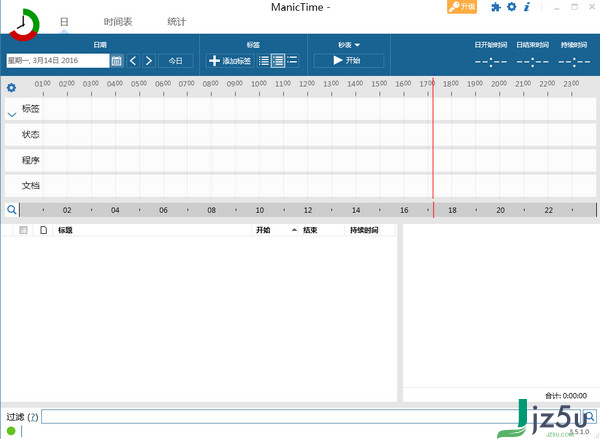
Task: Focus the 过滤 filter input field
Action: pyautogui.click(x=311, y=416)
